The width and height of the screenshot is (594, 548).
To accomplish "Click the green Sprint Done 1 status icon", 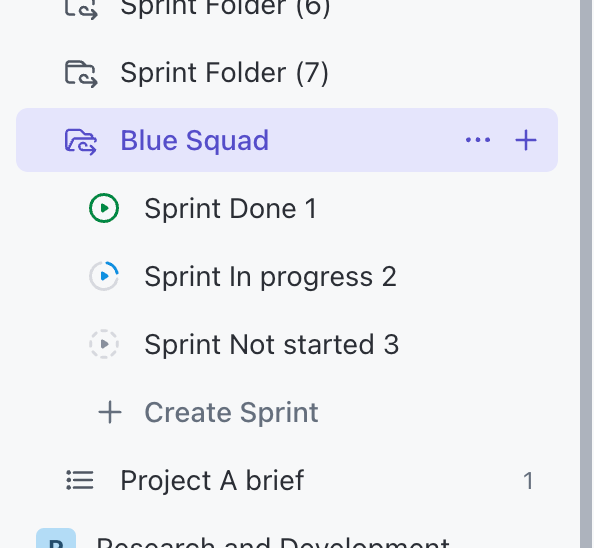I will (x=104, y=208).
